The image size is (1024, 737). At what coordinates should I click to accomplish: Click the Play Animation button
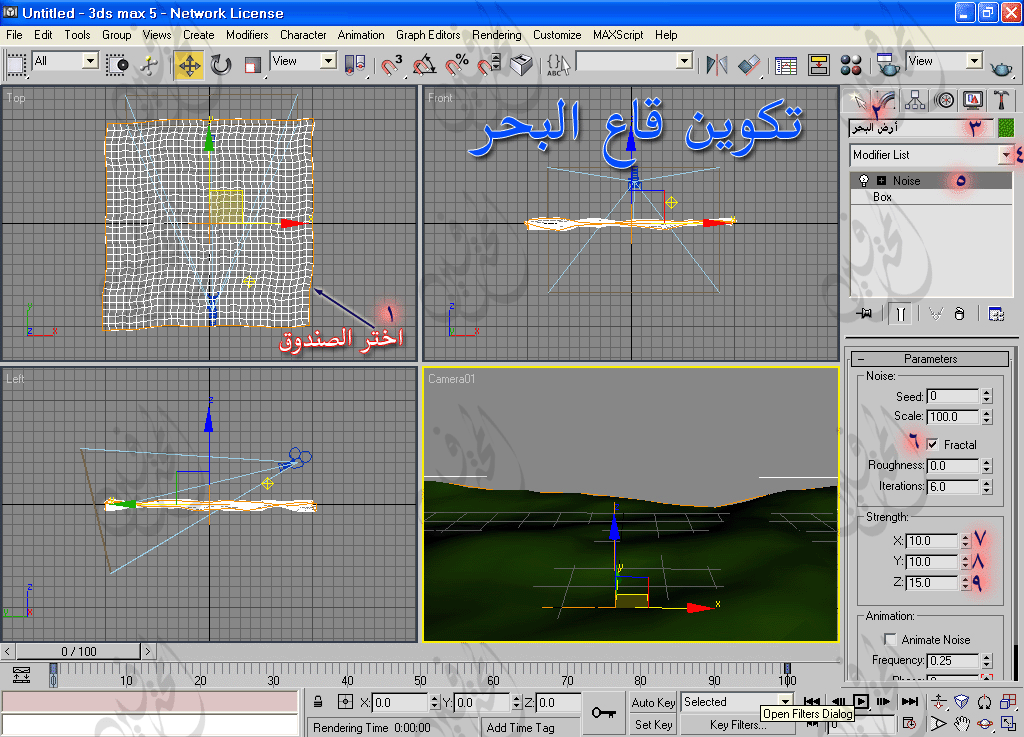click(861, 702)
